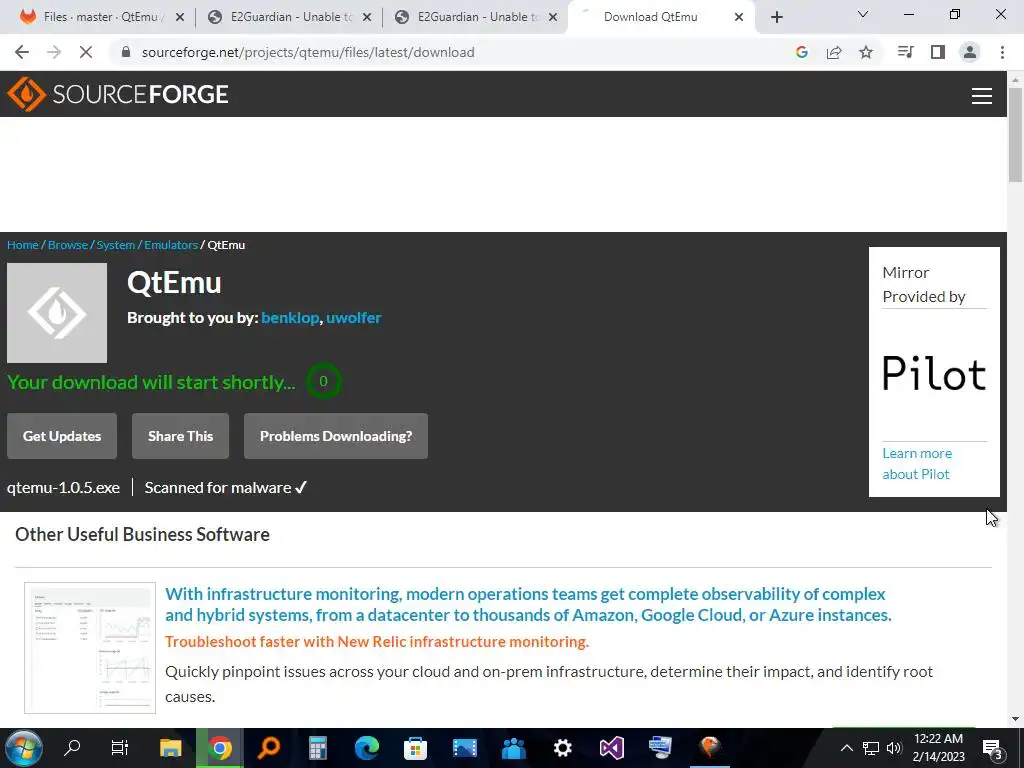Click the Chrome taskbar icon
Image resolution: width=1024 pixels, height=768 pixels.
(x=220, y=748)
